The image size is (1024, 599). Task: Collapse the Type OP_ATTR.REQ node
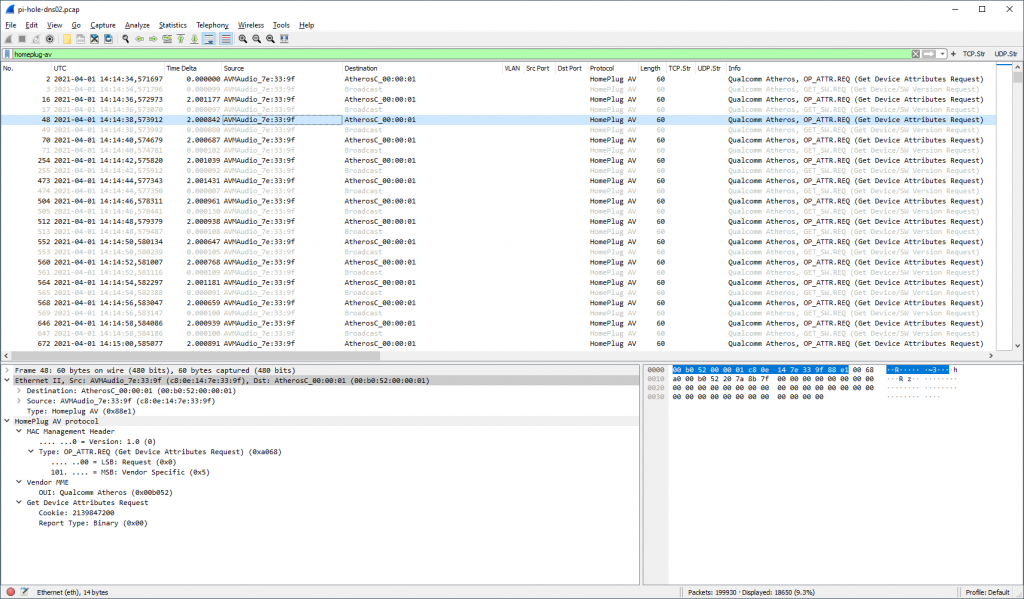(x=31, y=451)
